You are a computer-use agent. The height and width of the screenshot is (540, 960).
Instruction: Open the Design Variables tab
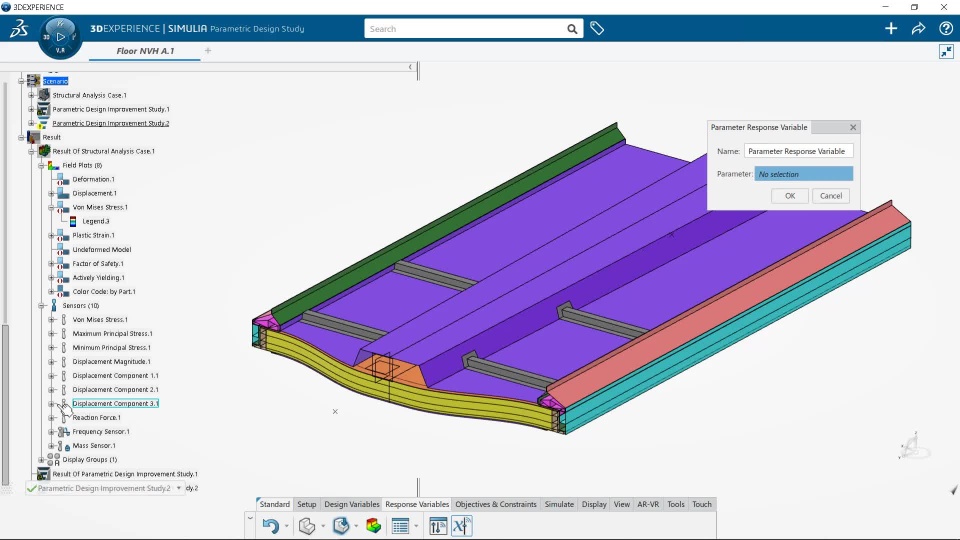click(x=352, y=504)
